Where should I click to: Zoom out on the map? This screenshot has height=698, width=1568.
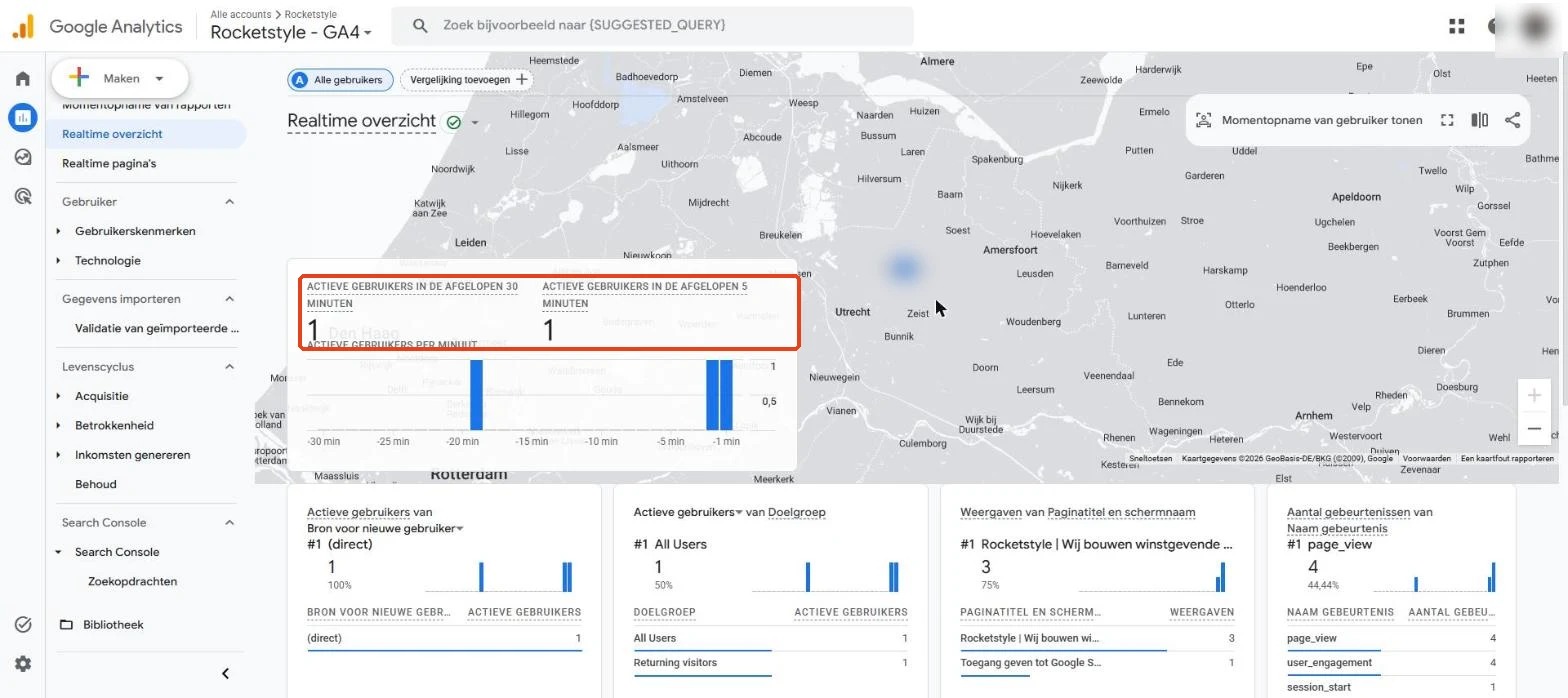1534,429
